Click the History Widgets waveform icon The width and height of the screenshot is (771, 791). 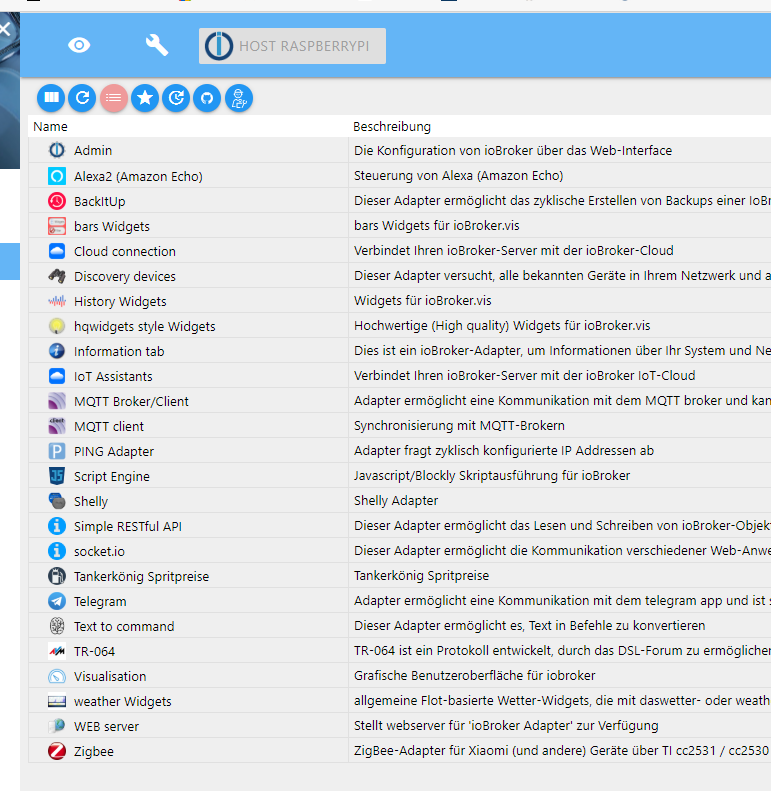(57, 301)
